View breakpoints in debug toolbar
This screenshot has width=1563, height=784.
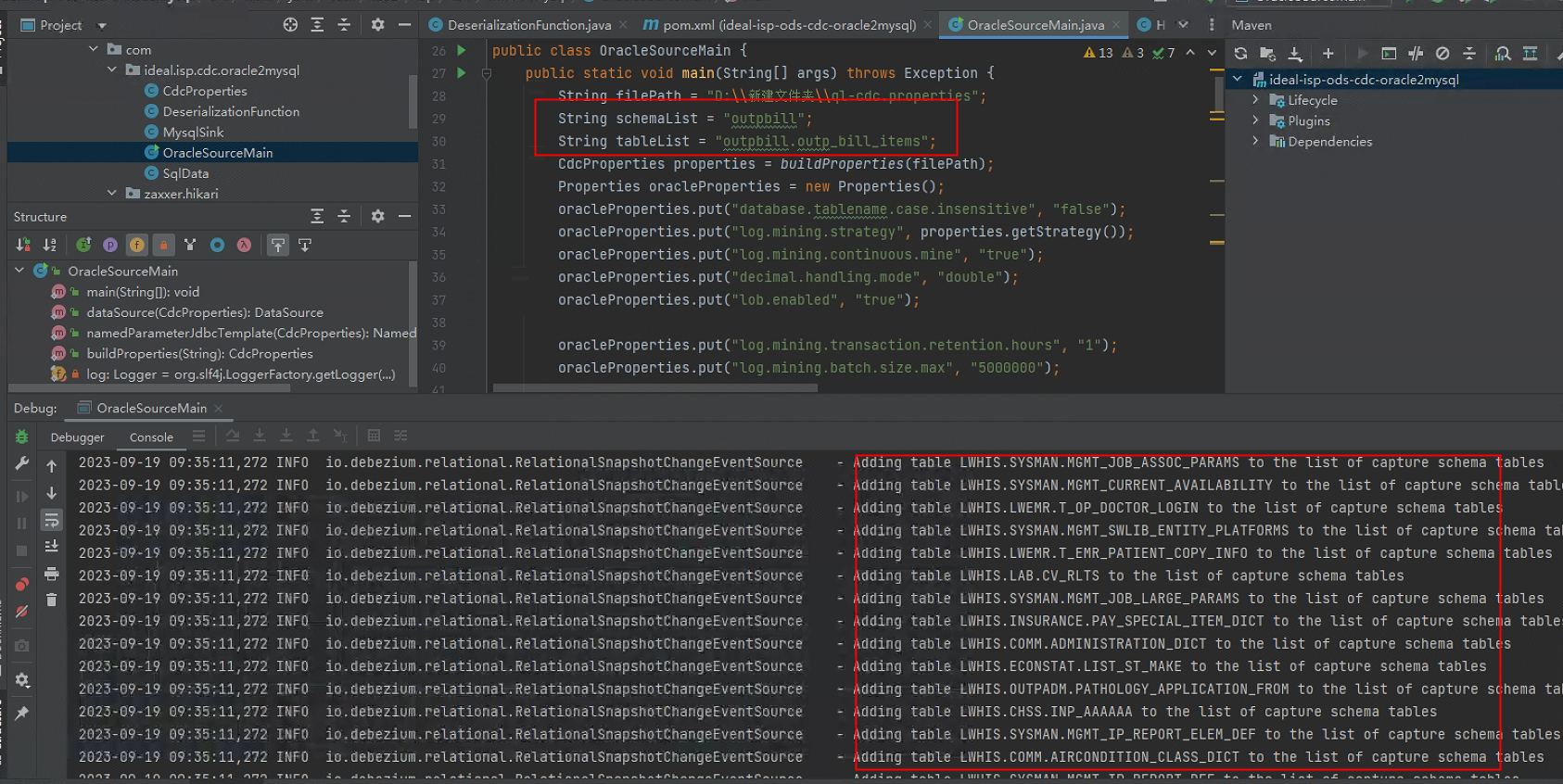point(22,584)
